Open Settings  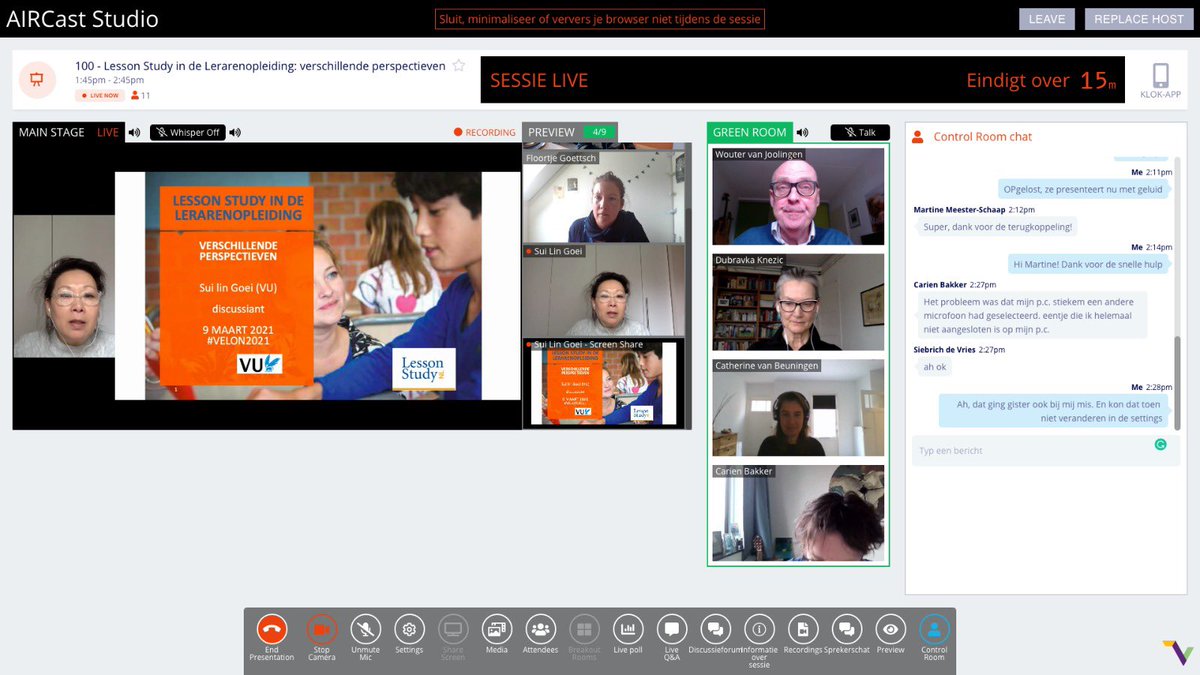click(409, 631)
